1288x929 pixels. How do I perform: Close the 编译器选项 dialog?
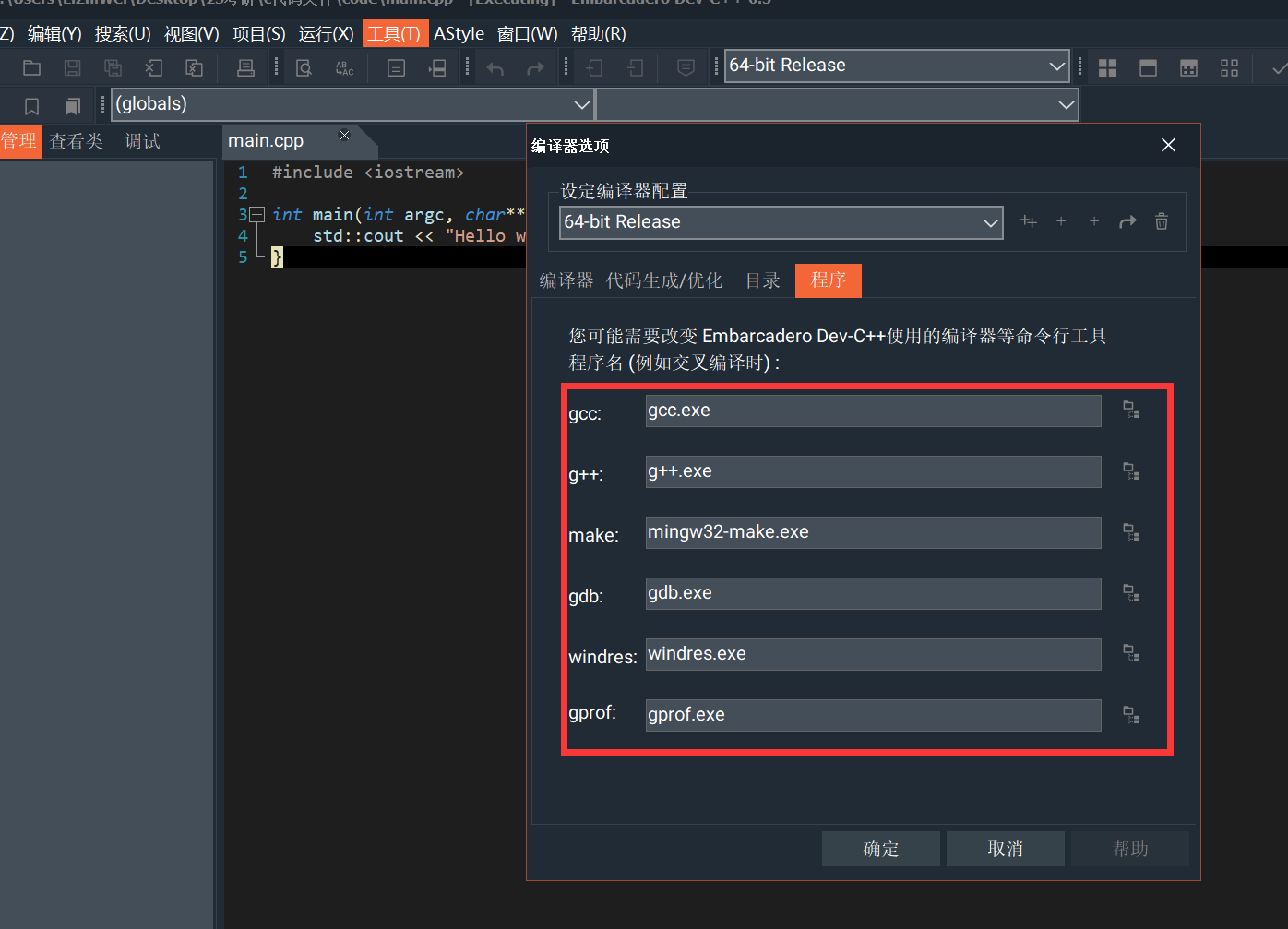[x=1168, y=146]
